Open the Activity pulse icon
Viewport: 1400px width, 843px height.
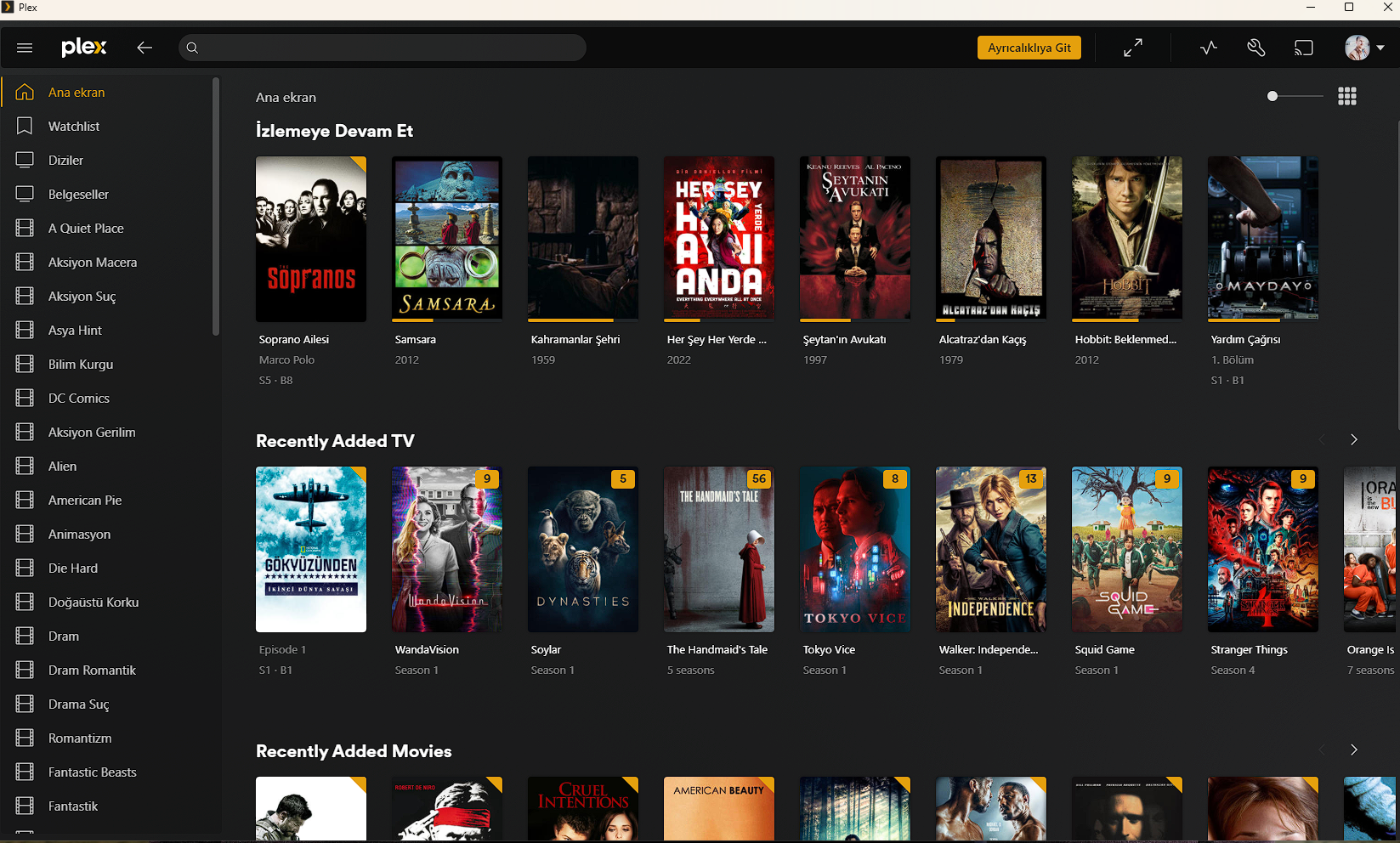pos(1209,48)
